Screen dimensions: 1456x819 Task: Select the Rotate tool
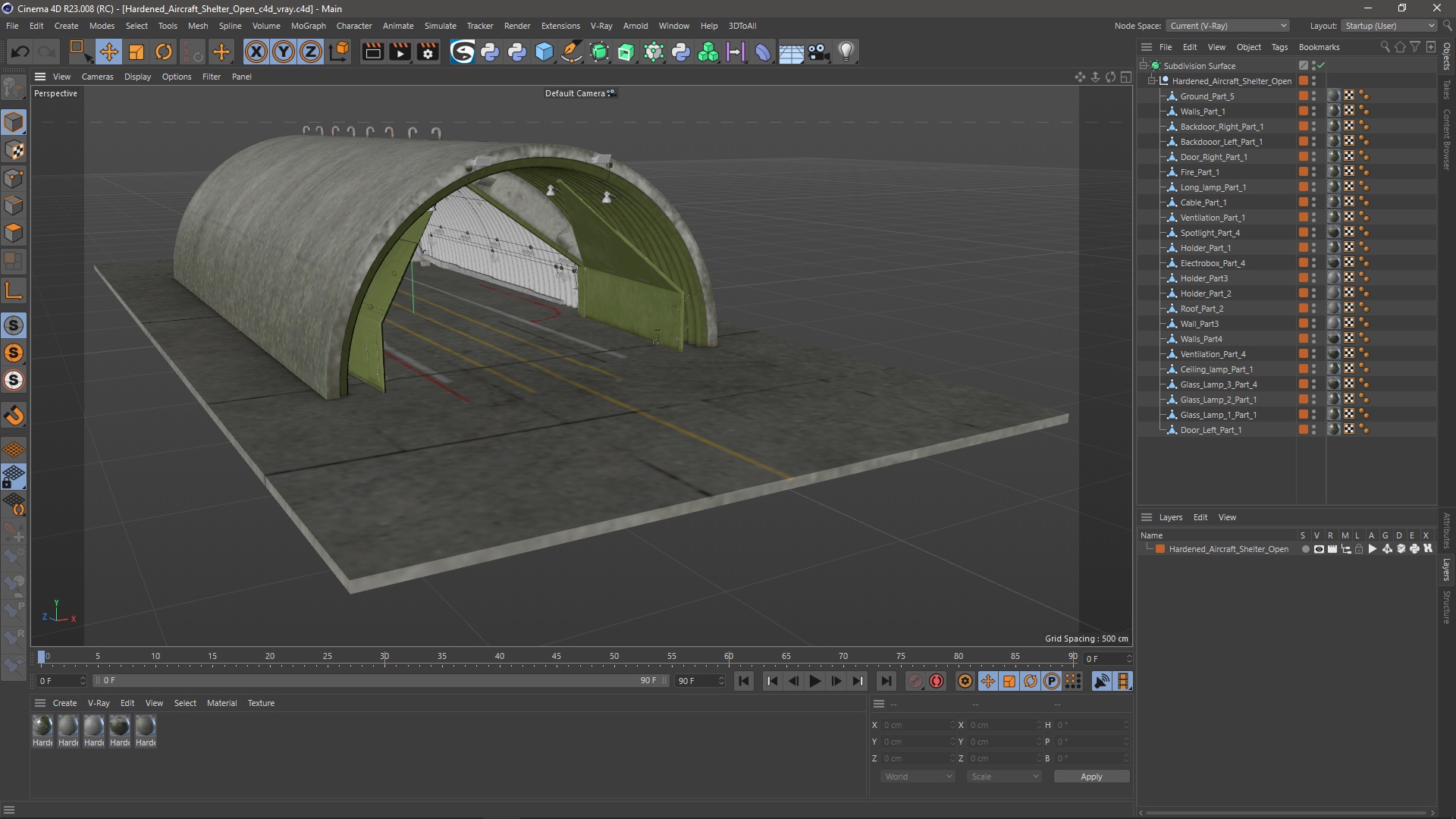[x=164, y=52]
